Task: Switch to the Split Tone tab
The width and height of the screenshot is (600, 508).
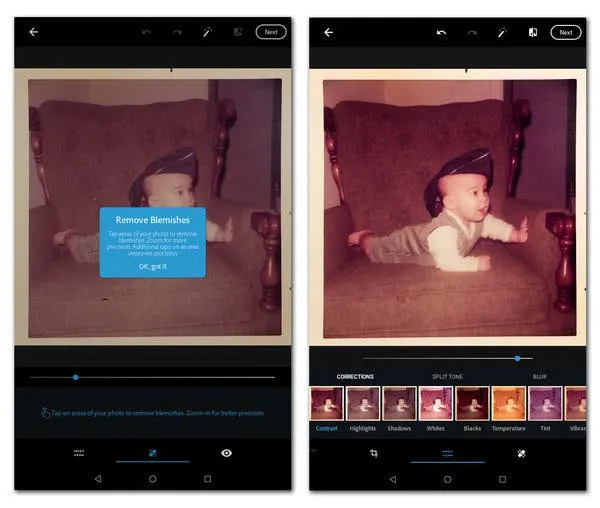Action: [447, 377]
